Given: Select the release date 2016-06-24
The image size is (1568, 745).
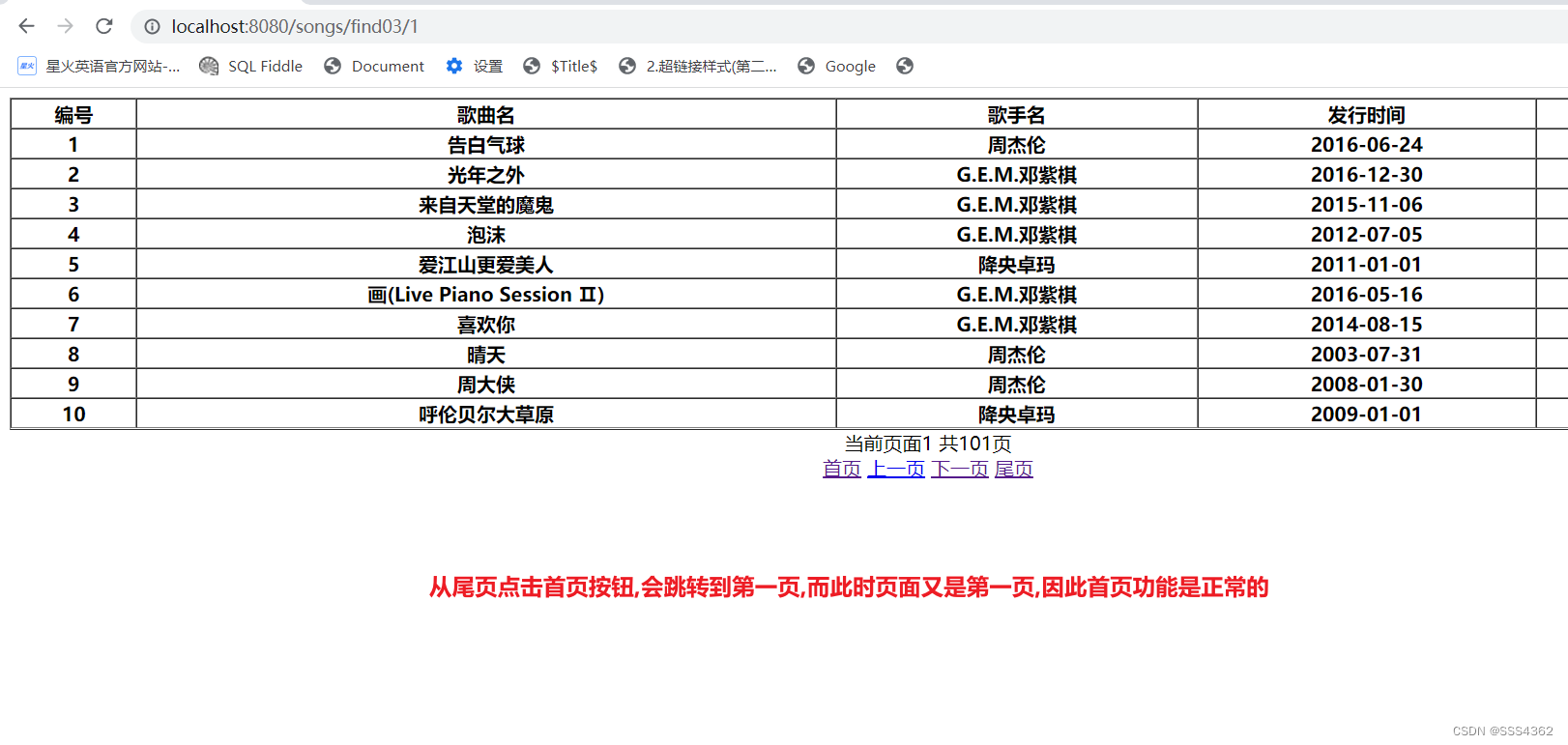Looking at the screenshot, I should 1367,145.
